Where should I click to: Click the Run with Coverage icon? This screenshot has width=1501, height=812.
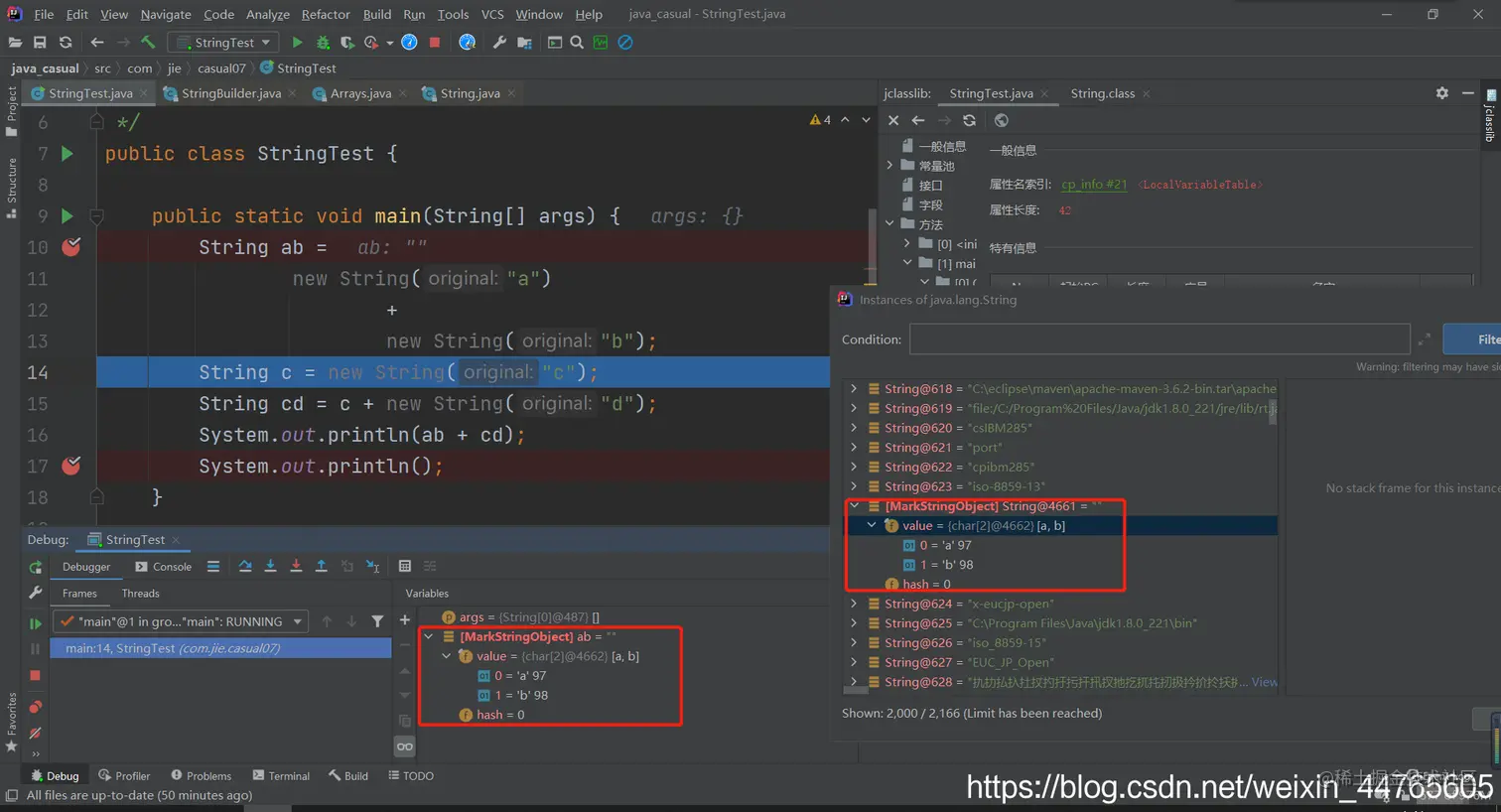click(346, 43)
